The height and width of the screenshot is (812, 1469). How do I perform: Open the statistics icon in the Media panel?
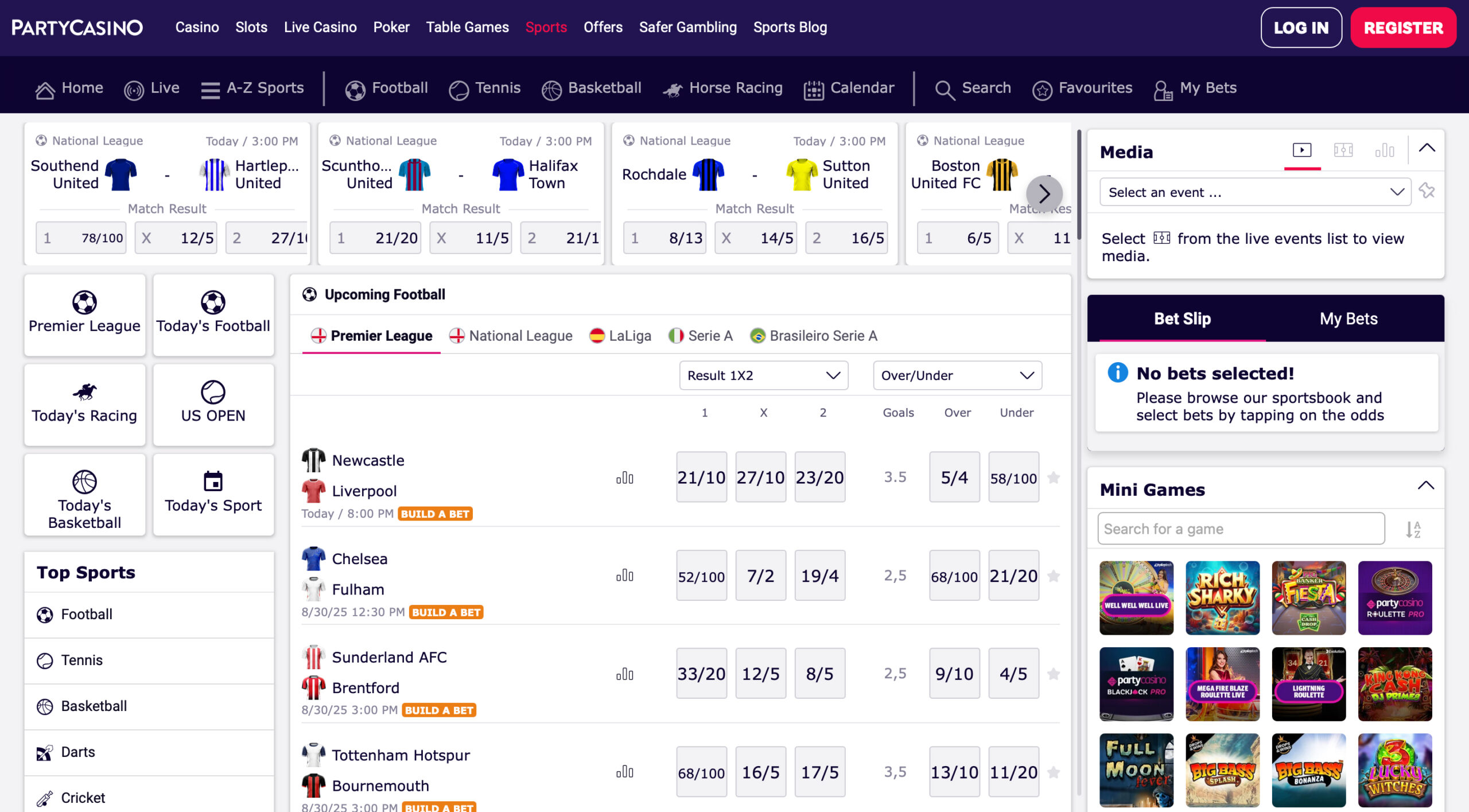click(1385, 150)
